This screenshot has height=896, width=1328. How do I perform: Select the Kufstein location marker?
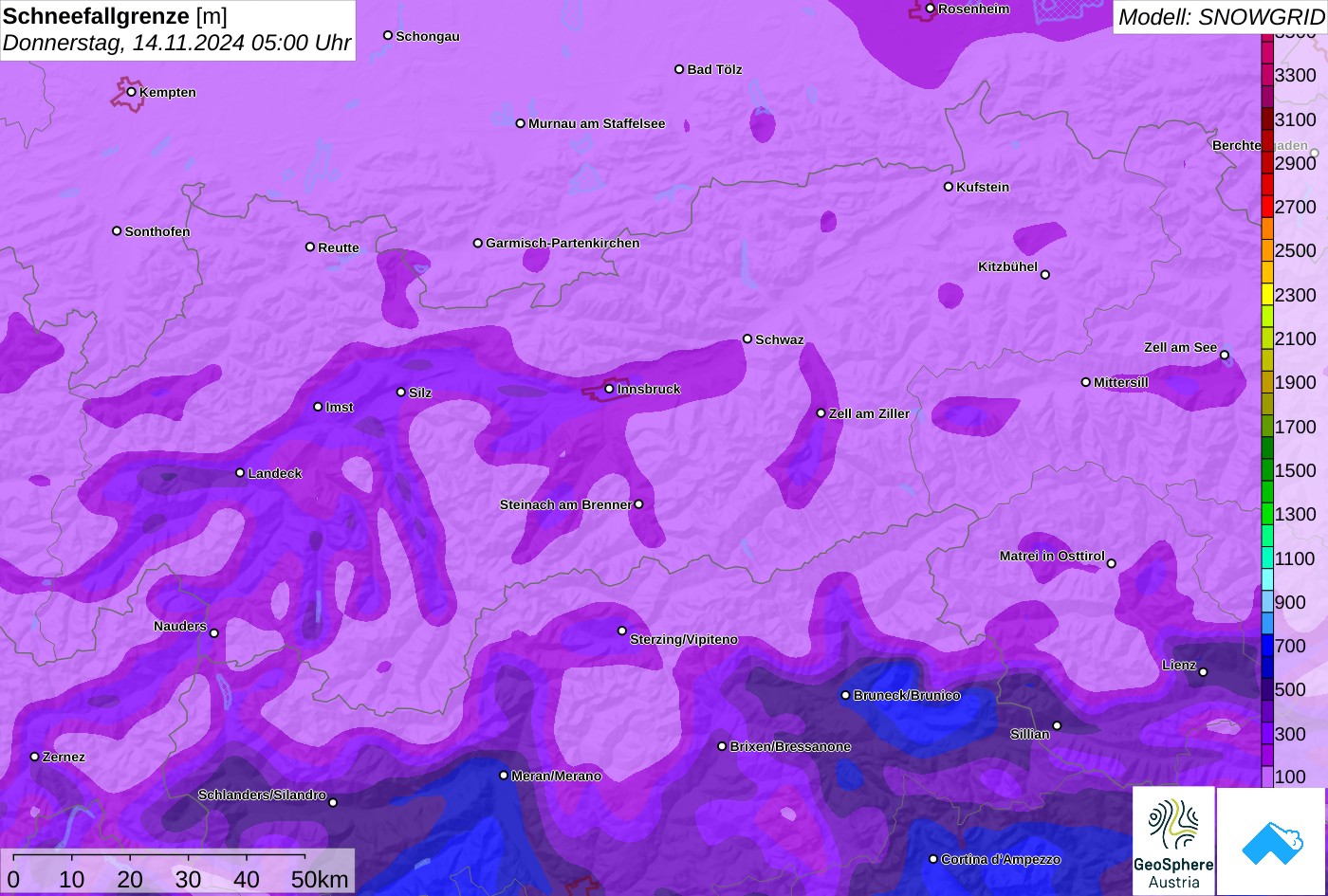coord(949,187)
